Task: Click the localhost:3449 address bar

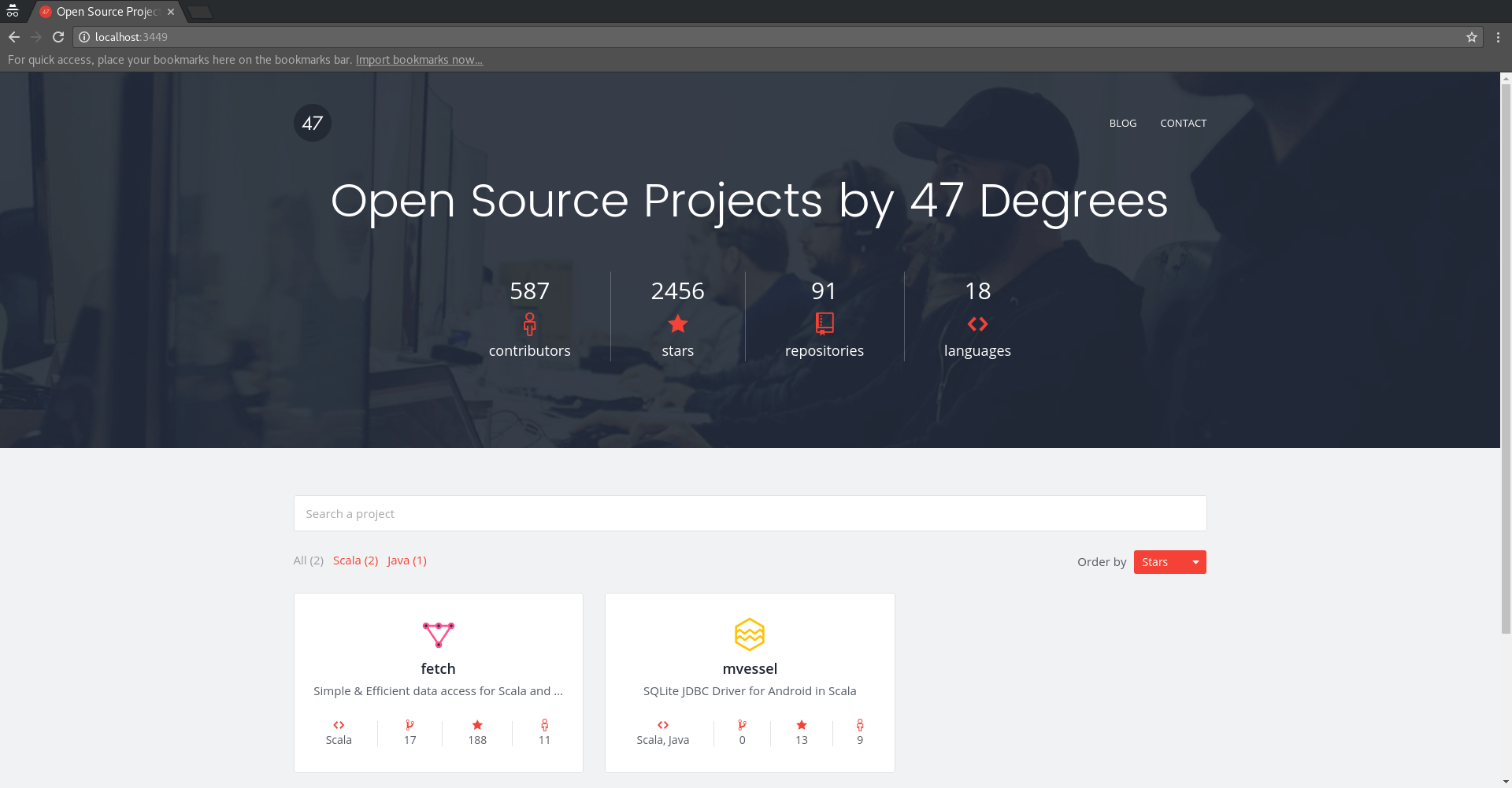Action: (x=778, y=37)
